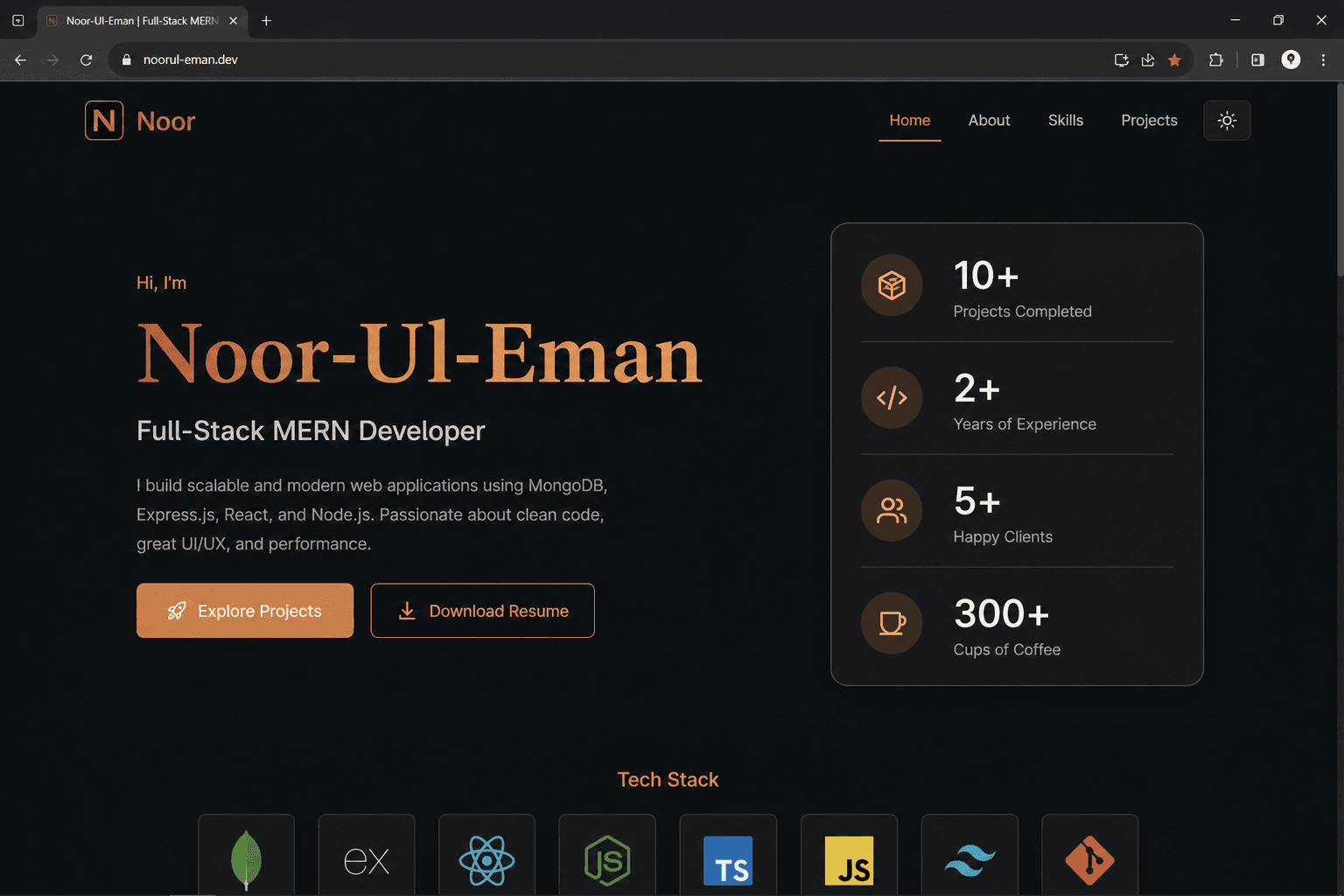Viewport: 1344px width, 896px height.
Task: Click the Tech Stack heading
Action: tap(668, 780)
